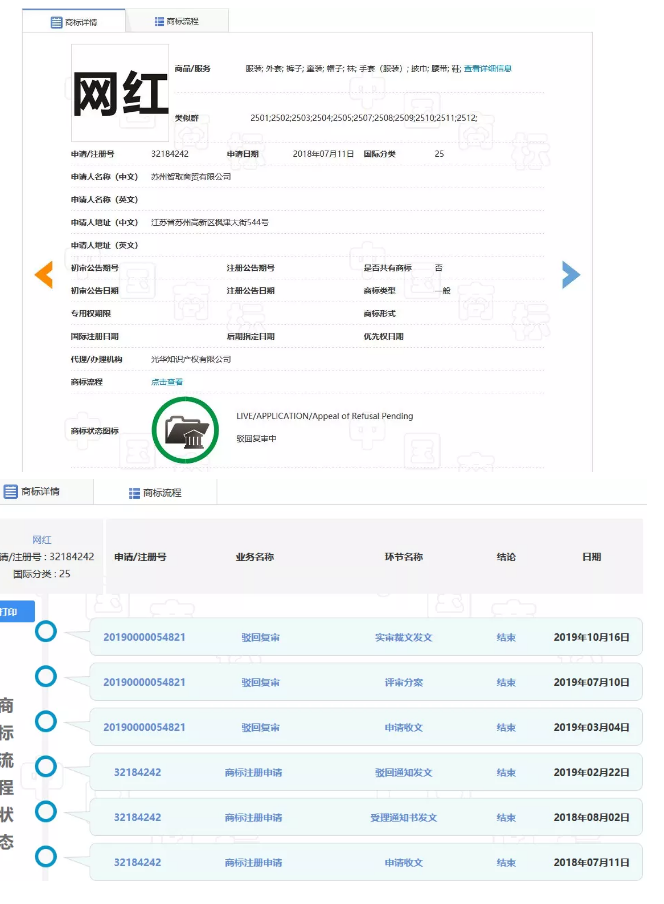Screen dimensions: 664x904
Task: Open the 商标详情 tab in top panel
Action: click(x=74, y=22)
